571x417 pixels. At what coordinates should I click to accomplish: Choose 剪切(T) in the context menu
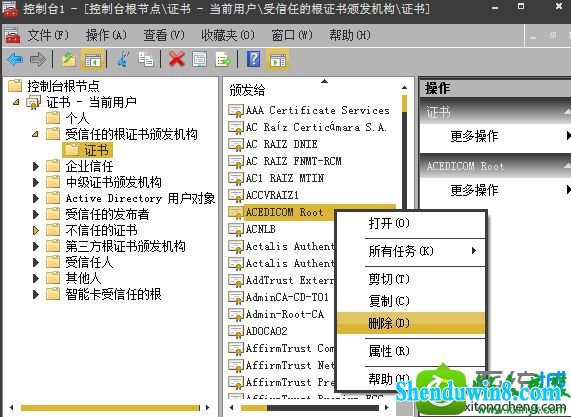411,279
